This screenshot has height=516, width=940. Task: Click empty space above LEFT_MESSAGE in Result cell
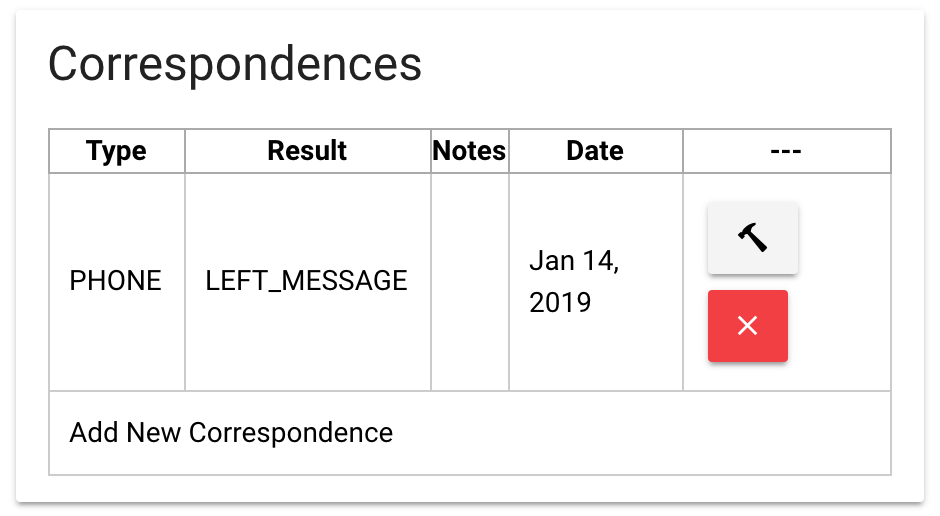click(306, 215)
